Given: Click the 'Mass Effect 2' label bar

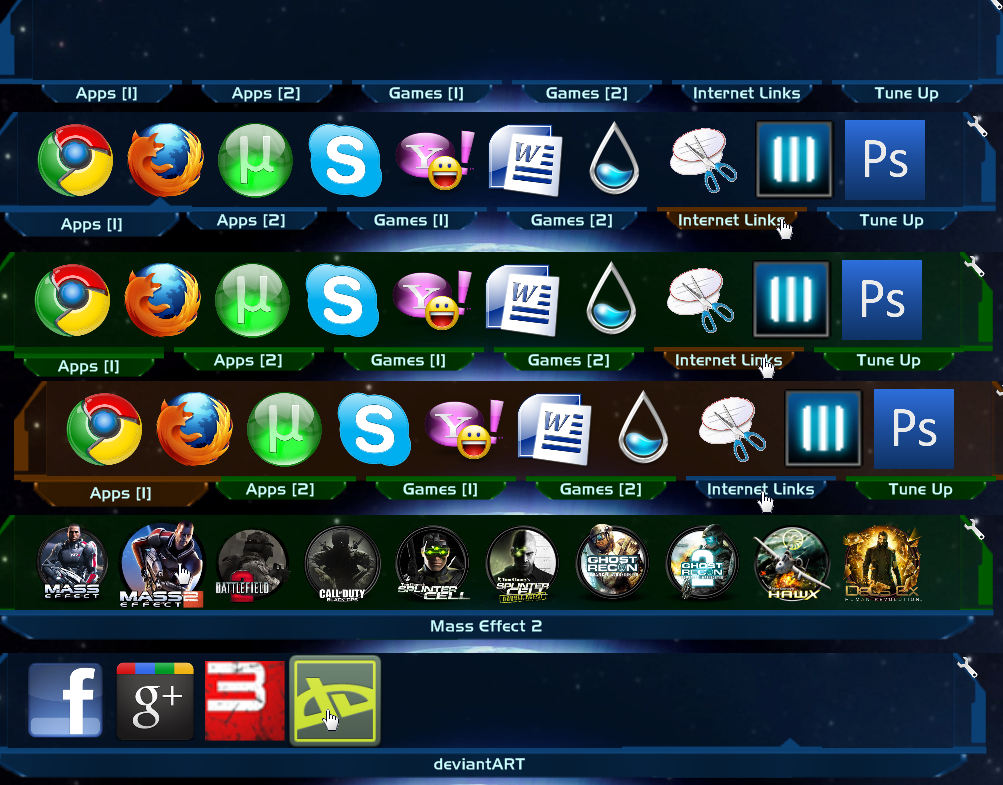Looking at the screenshot, I should 486,626.
